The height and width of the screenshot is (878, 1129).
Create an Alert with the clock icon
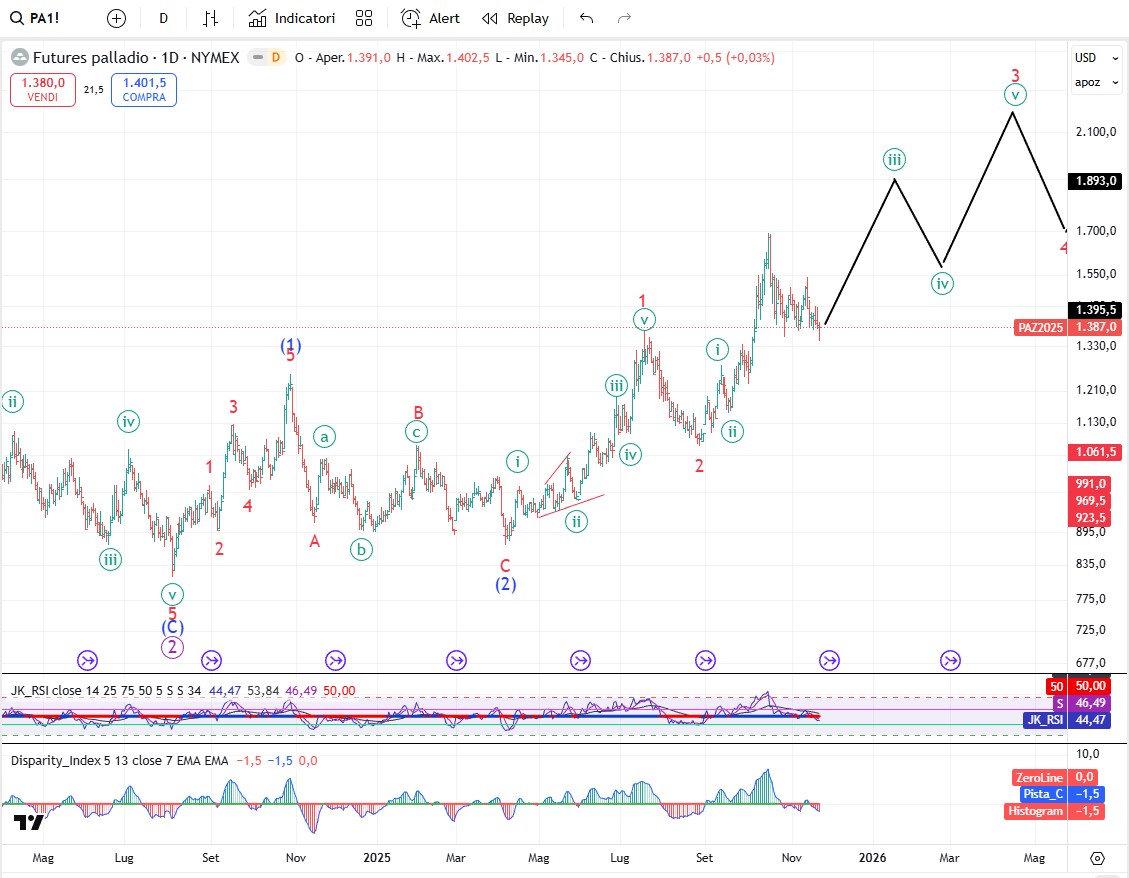pyautogui.click(x=430, y=18)
